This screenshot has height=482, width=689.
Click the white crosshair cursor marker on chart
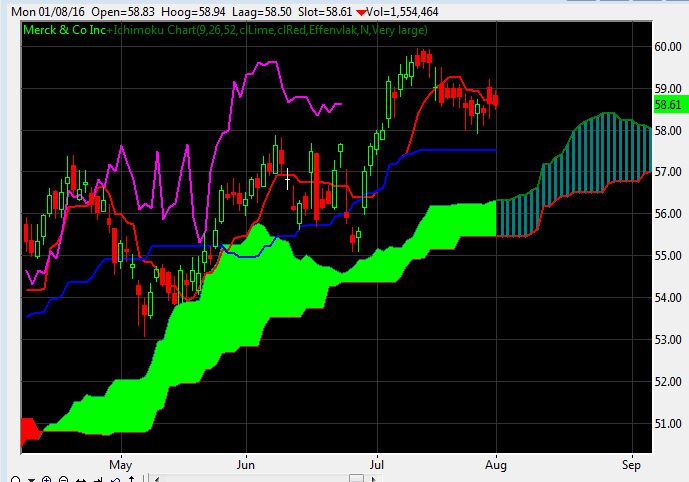tap(287, 179)
